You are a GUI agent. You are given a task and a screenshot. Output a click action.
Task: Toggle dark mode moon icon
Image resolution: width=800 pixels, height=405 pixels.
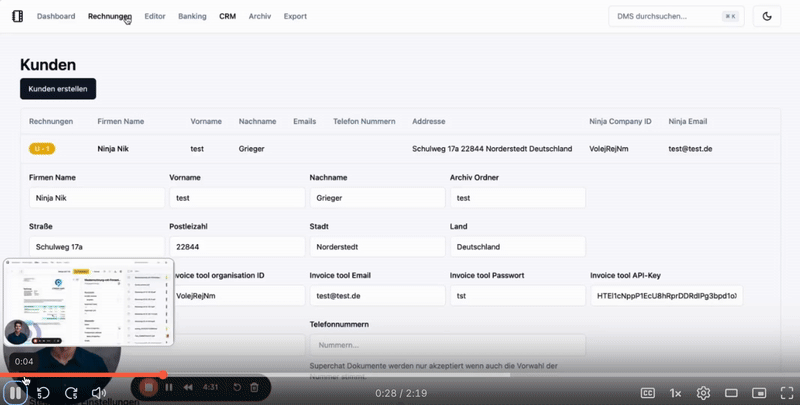click(767, 16)
